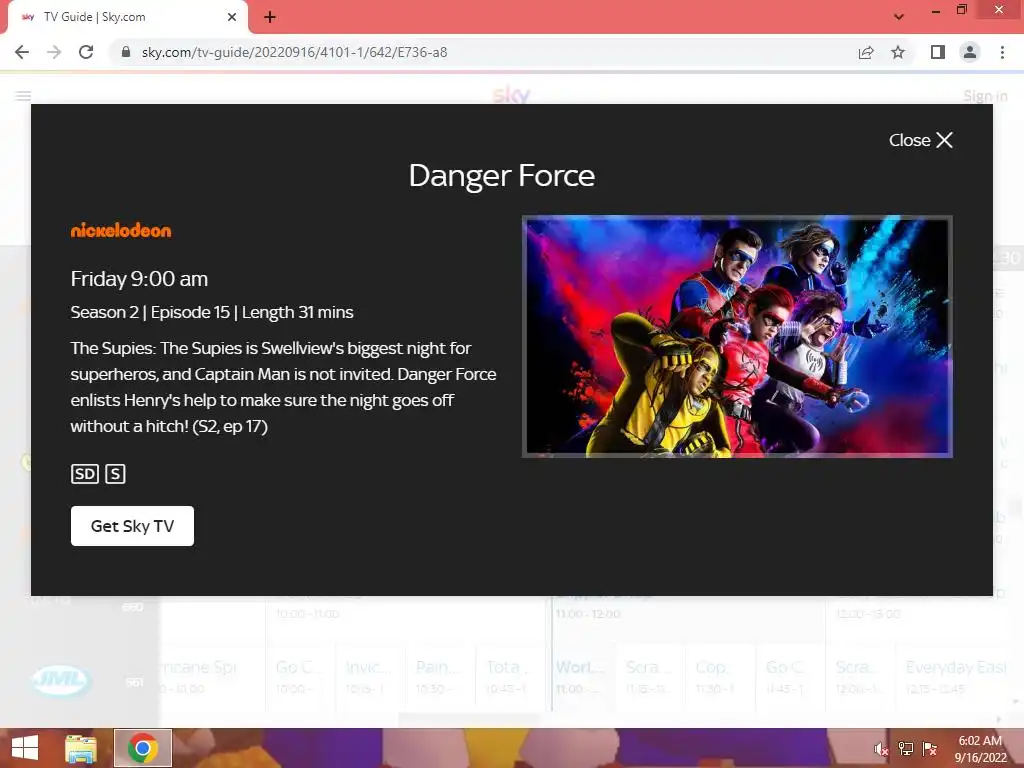Open the Action Center flag icon

pyautogui.click(x=930, y=749)
